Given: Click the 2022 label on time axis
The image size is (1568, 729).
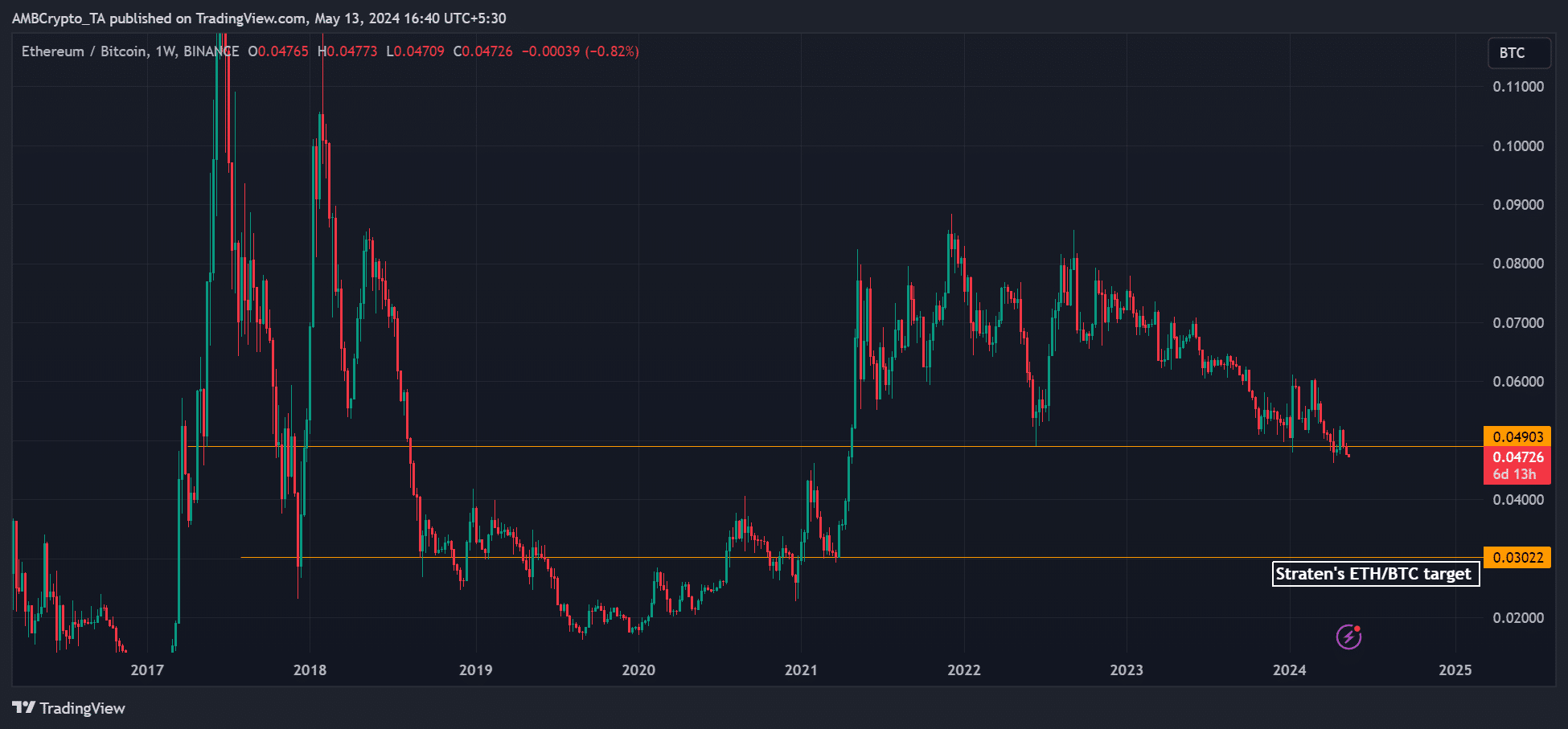Looking at the screenshot, I should pos(964,670).
